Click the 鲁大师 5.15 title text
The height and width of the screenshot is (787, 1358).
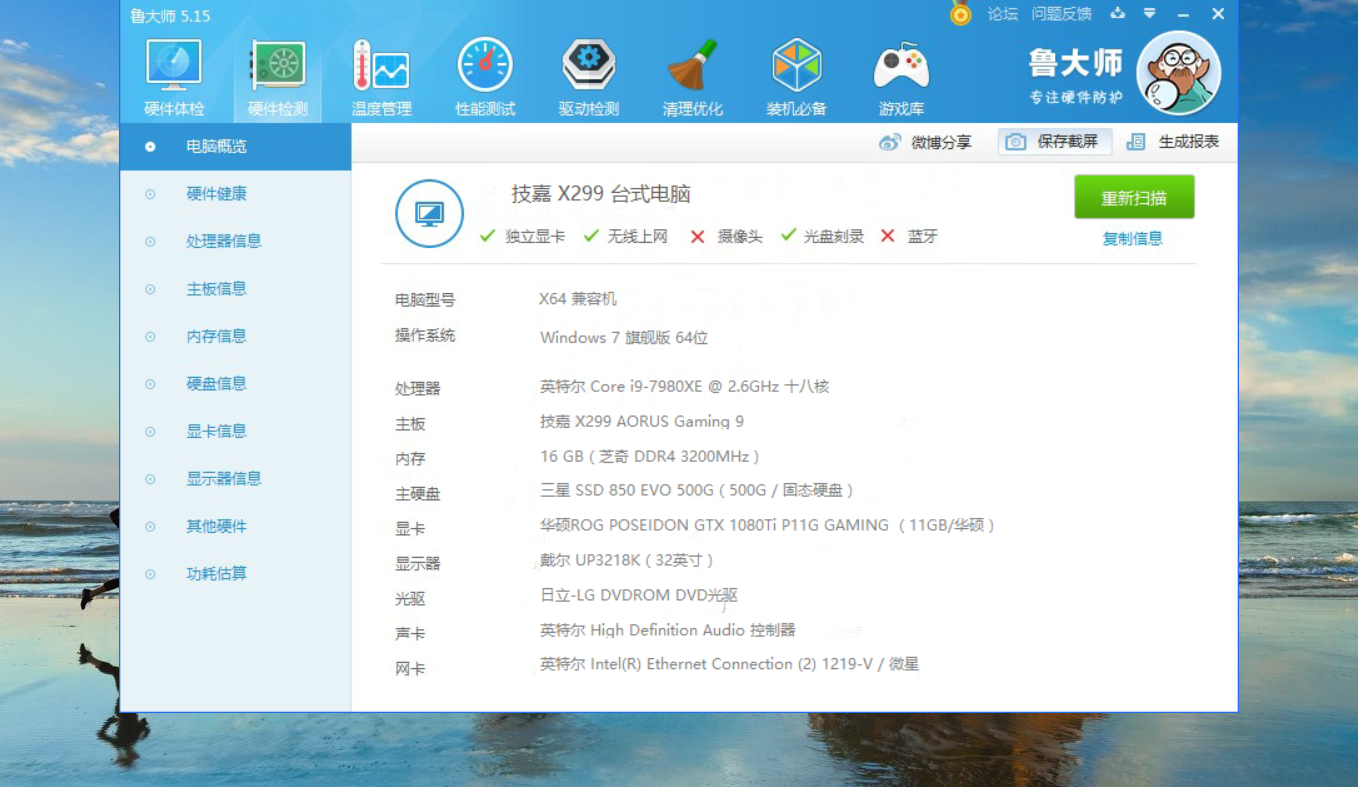170,15
